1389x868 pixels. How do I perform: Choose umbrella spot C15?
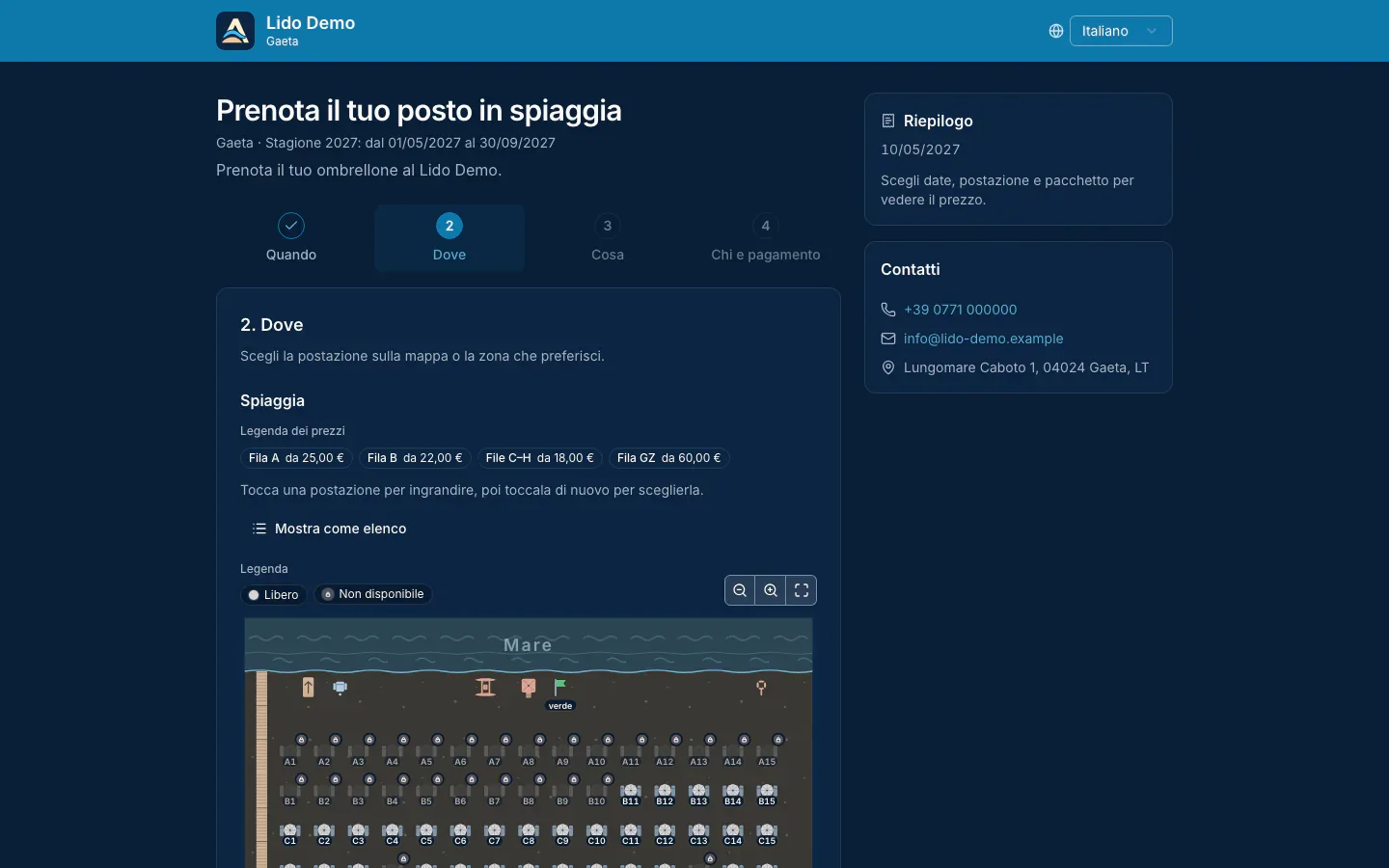click(767, 834)
